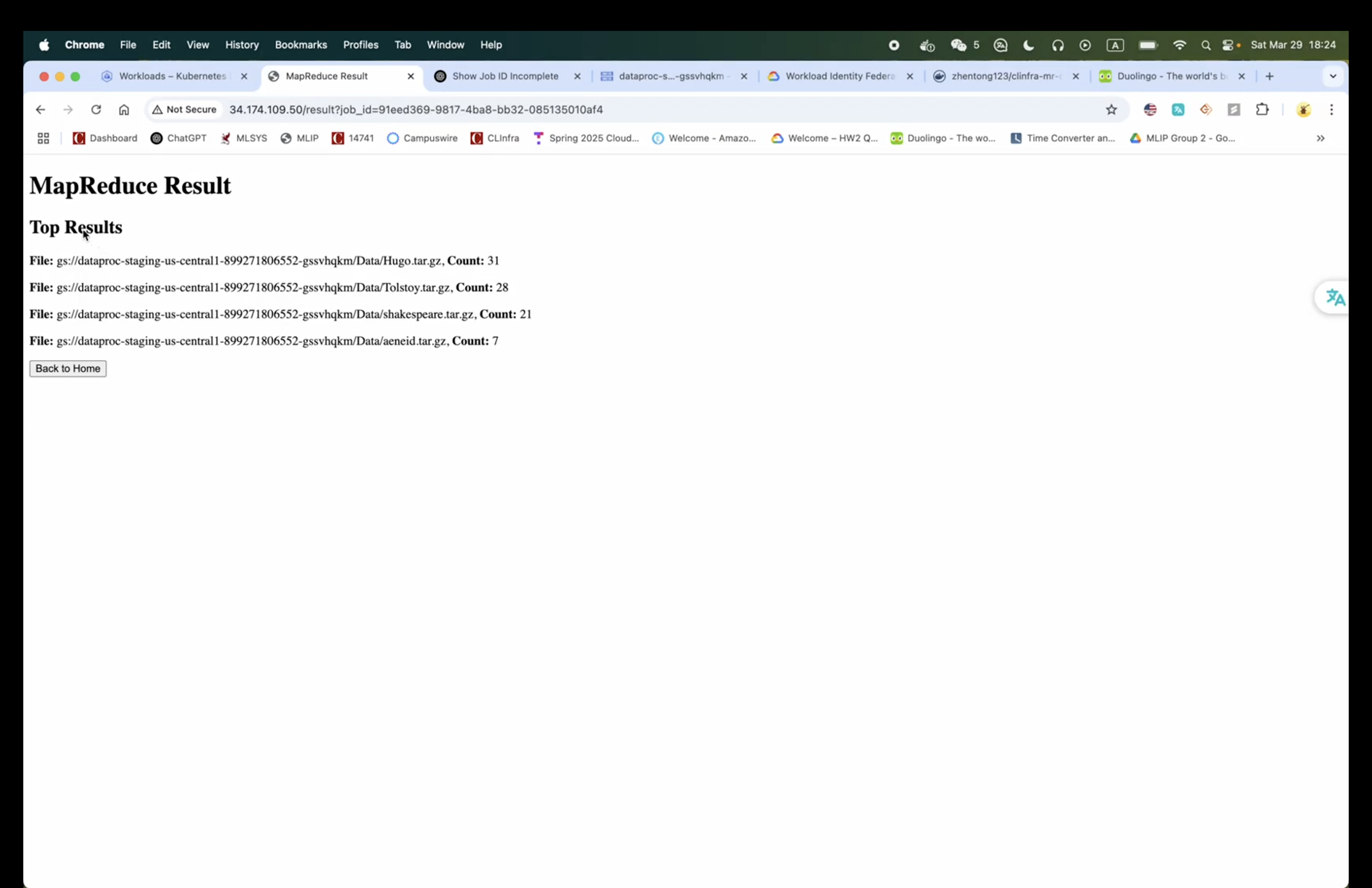This screenshot has width=1372, height=888.
Task: Open 14741 bookmark
Action: click(x=353, y=138)
